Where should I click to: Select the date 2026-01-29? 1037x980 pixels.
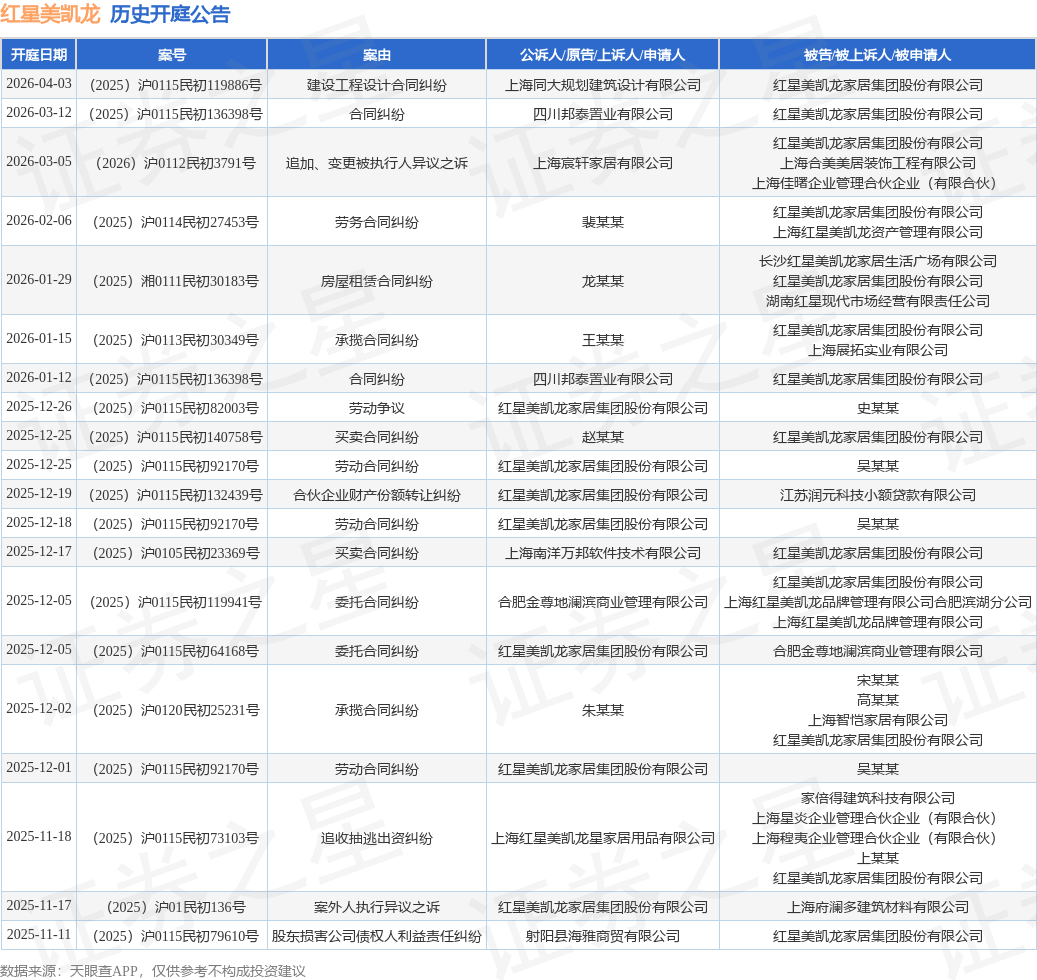coord(39,279)
